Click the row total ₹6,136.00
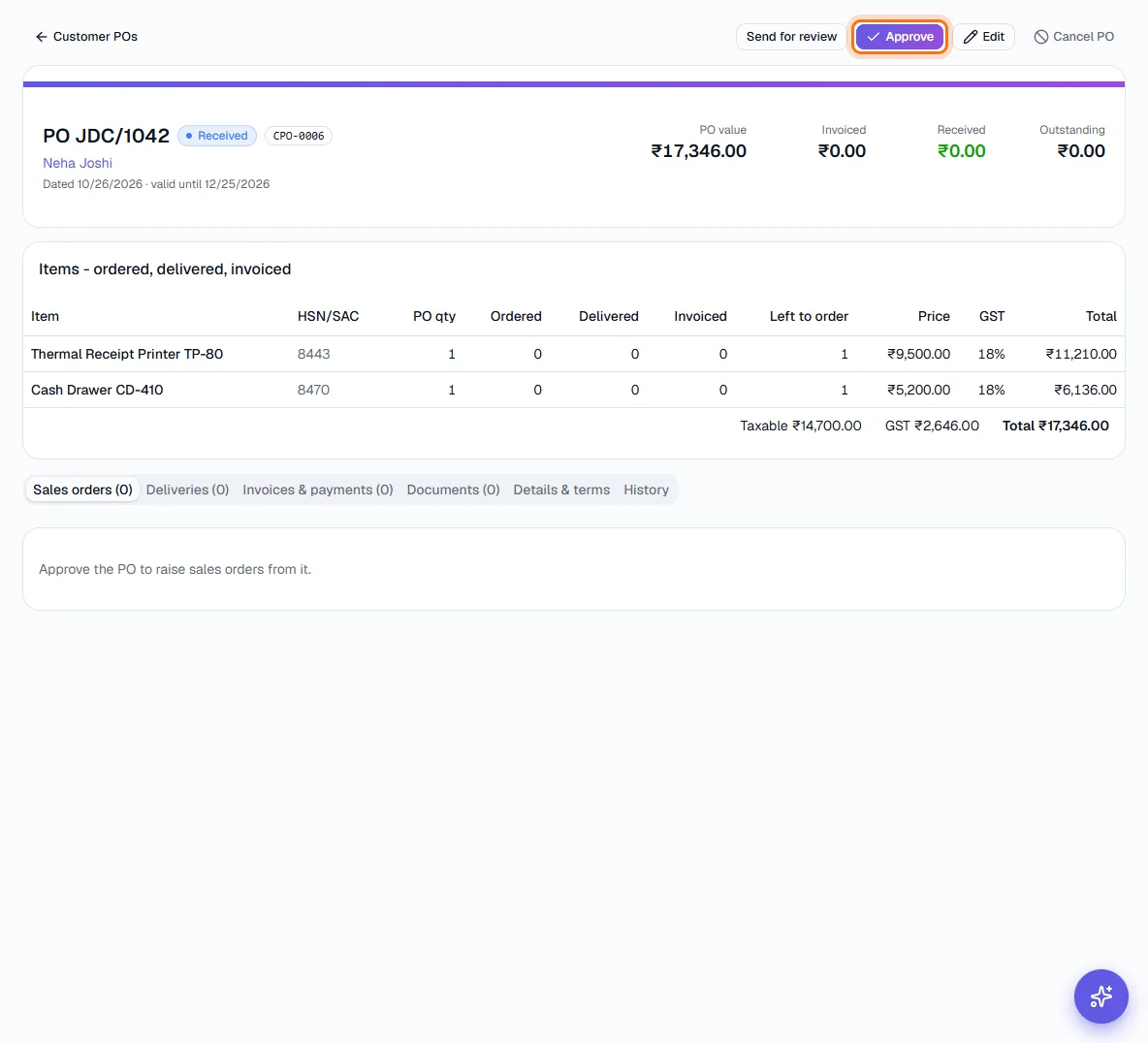Screen dimensions: 1148x1043 1085,390
